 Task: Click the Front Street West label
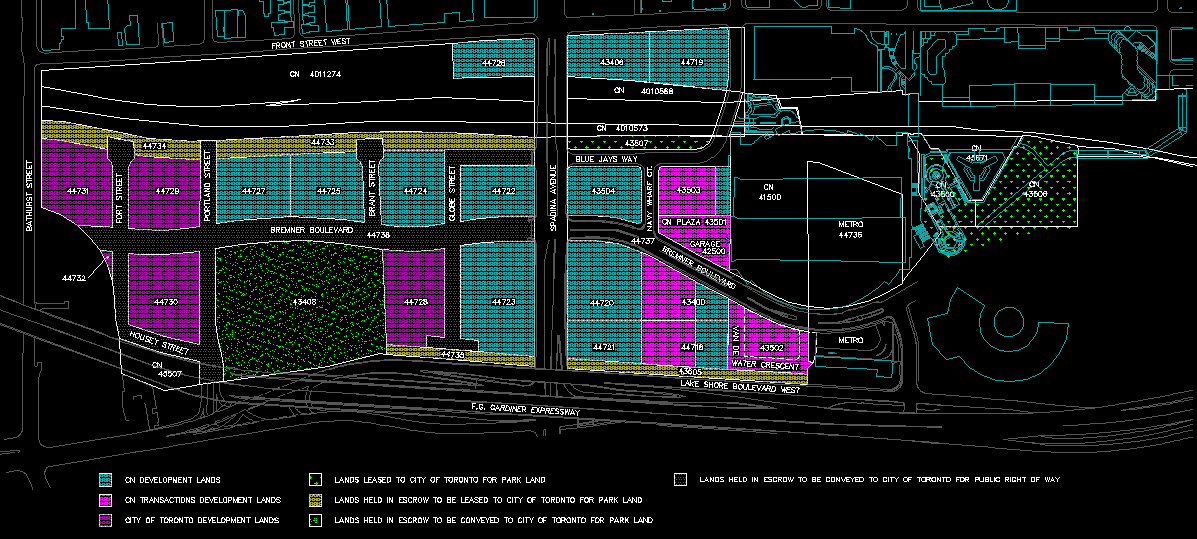tap(313, 45)
